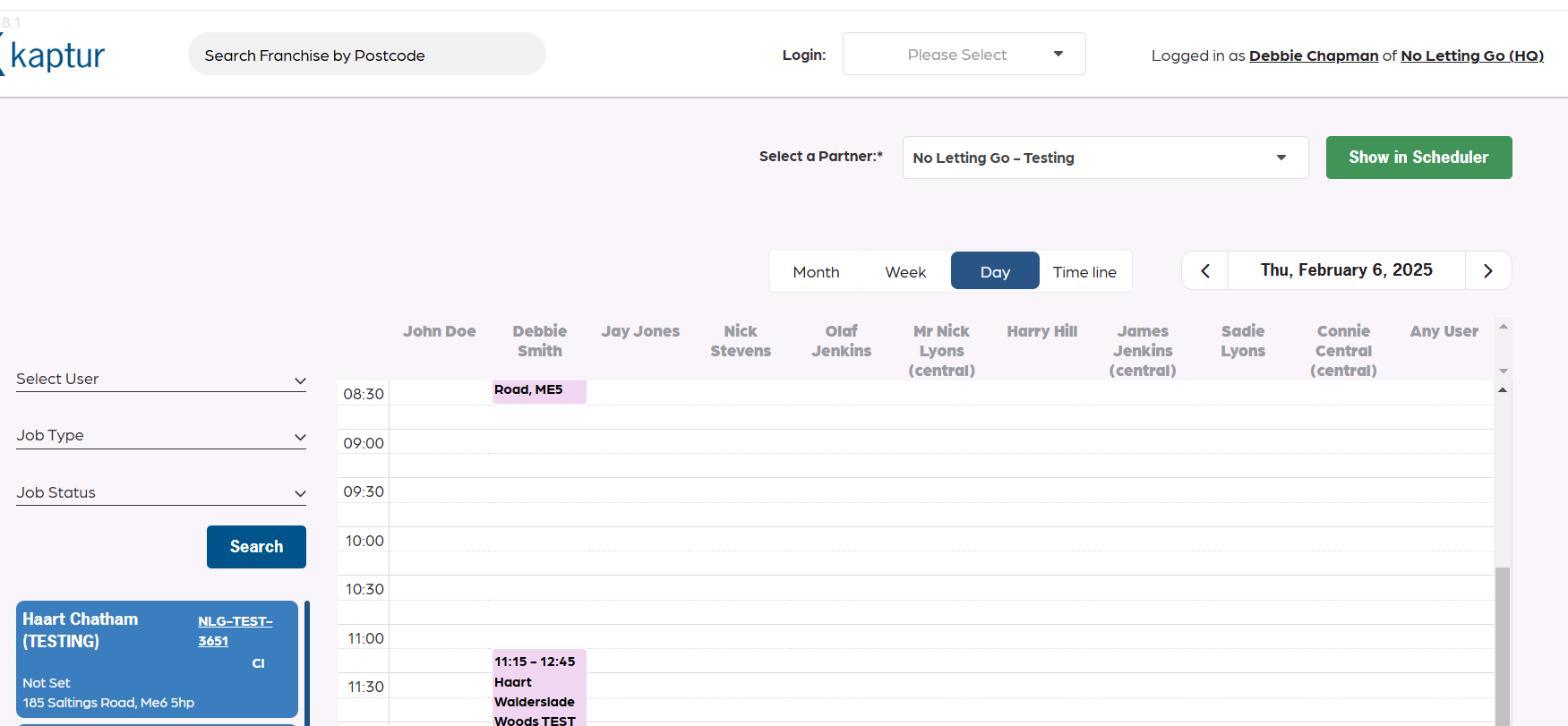Viewport: 1568px width, 726px height.
Task: Click Connie Central (central) header
Action: pyautogui.click(x=1343, y=351)
